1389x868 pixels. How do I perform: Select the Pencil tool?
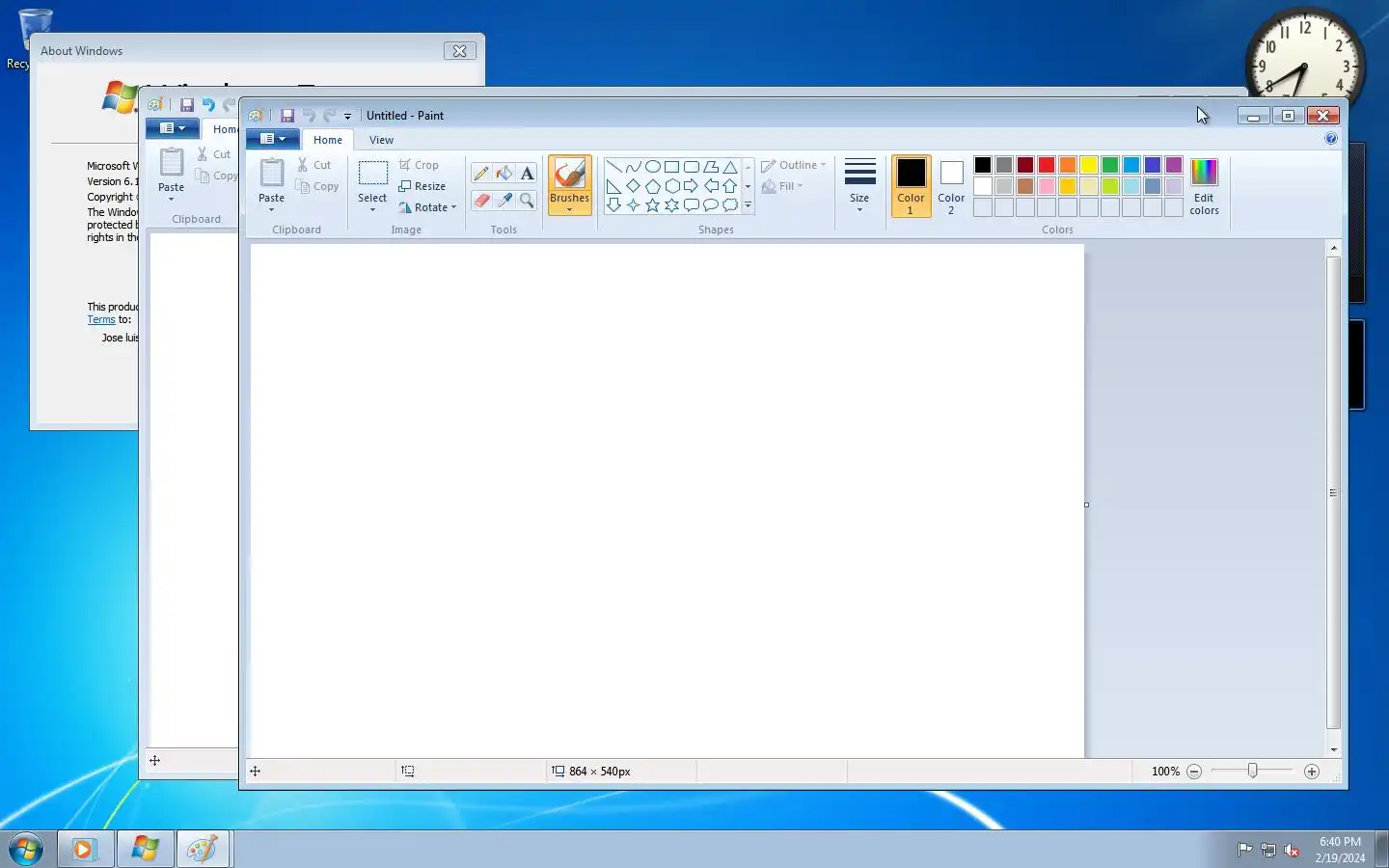(x=481, y=174)
